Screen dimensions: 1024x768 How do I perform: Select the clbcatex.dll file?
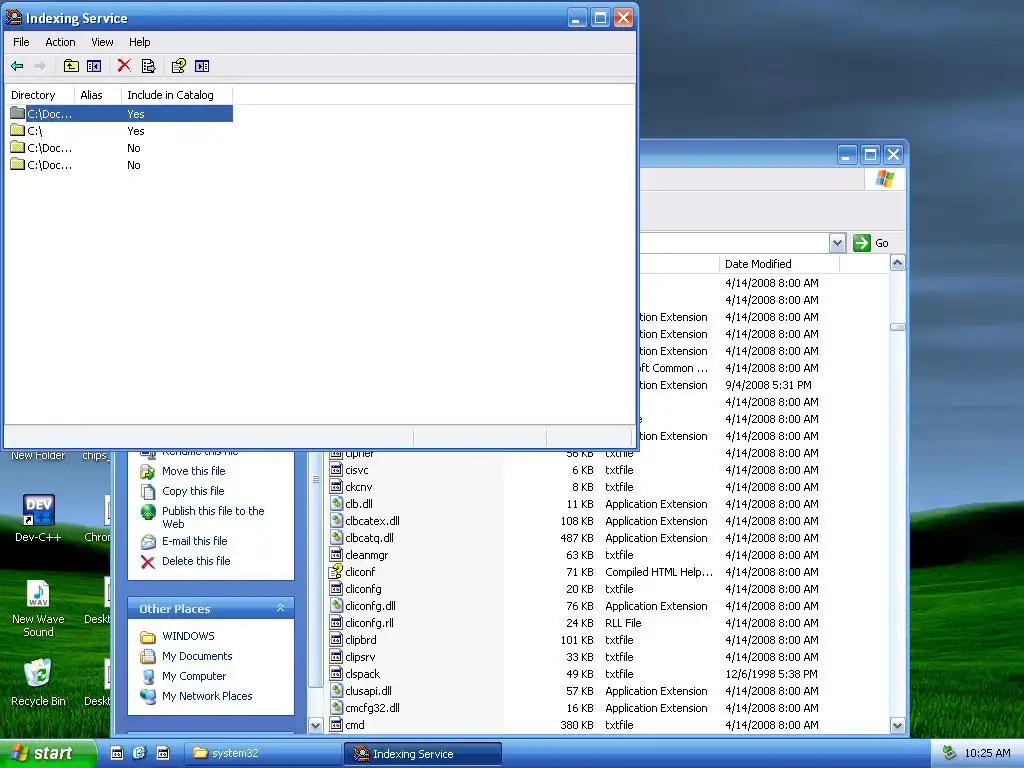pos(372,521)
